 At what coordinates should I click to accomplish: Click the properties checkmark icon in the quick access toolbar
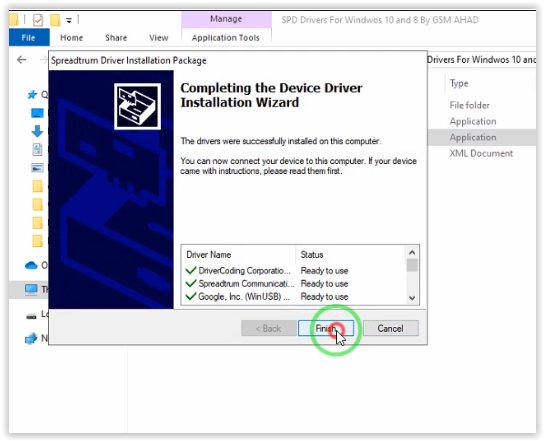point(38,20)
